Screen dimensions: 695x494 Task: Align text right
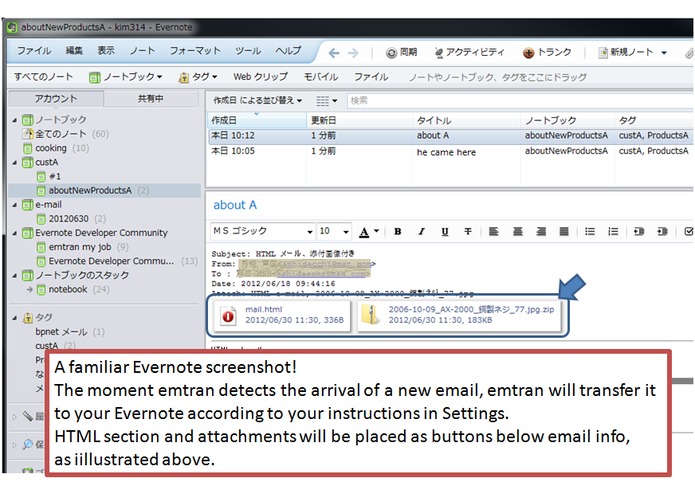point(541,231)
